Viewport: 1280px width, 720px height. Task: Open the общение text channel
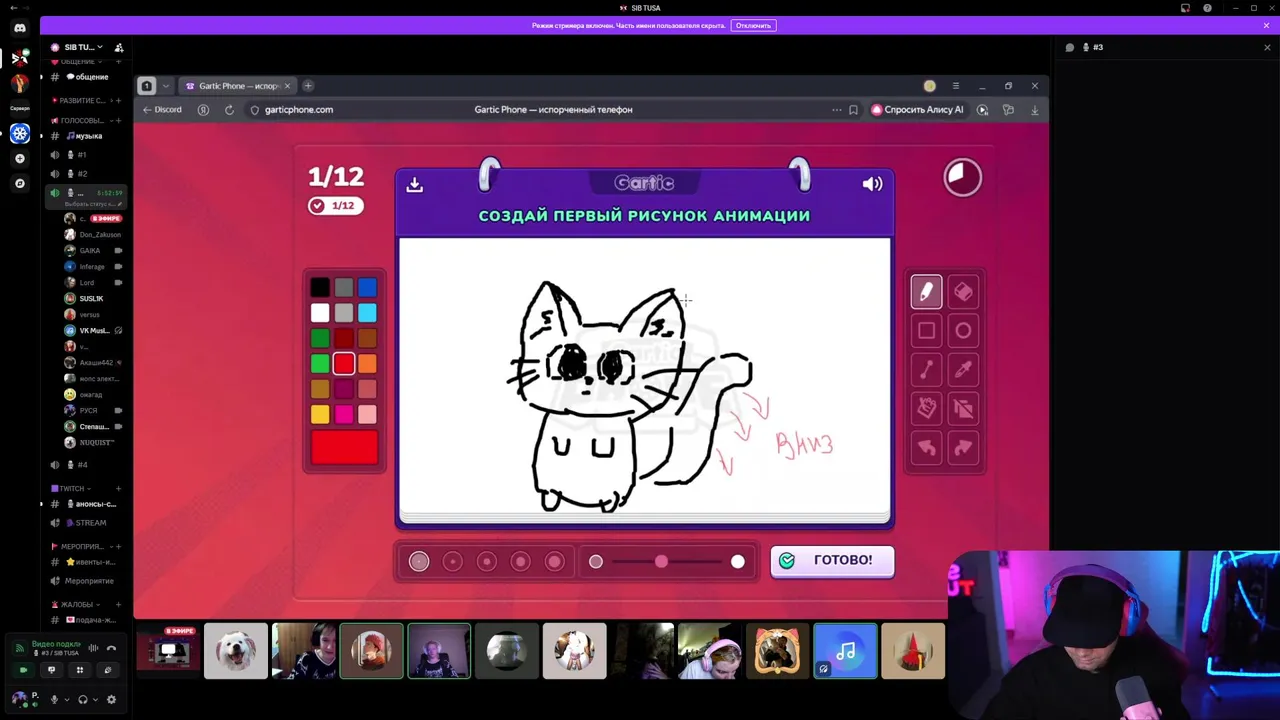[x=86, y=77]
